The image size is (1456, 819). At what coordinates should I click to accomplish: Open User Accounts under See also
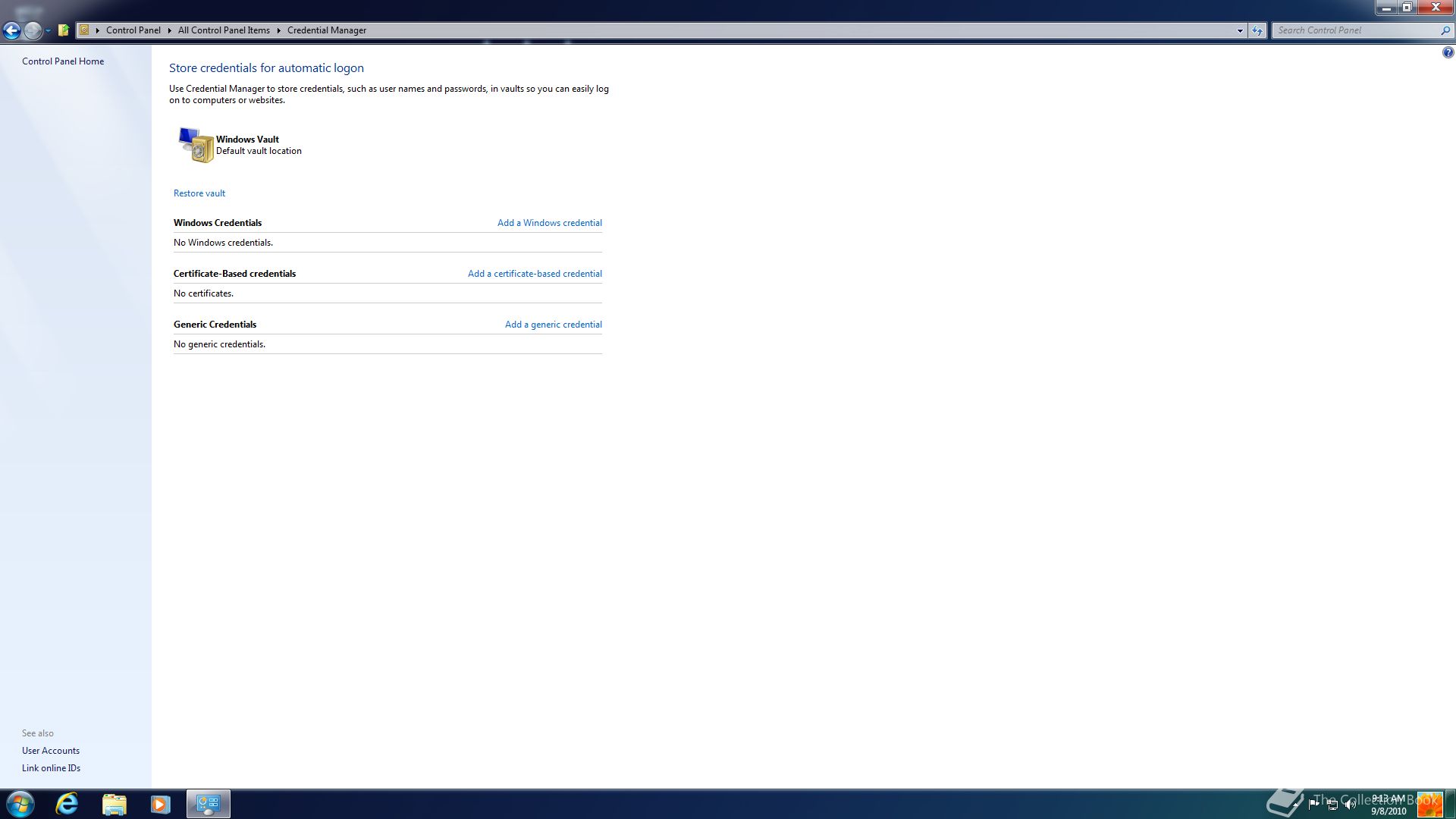point(51,751)
